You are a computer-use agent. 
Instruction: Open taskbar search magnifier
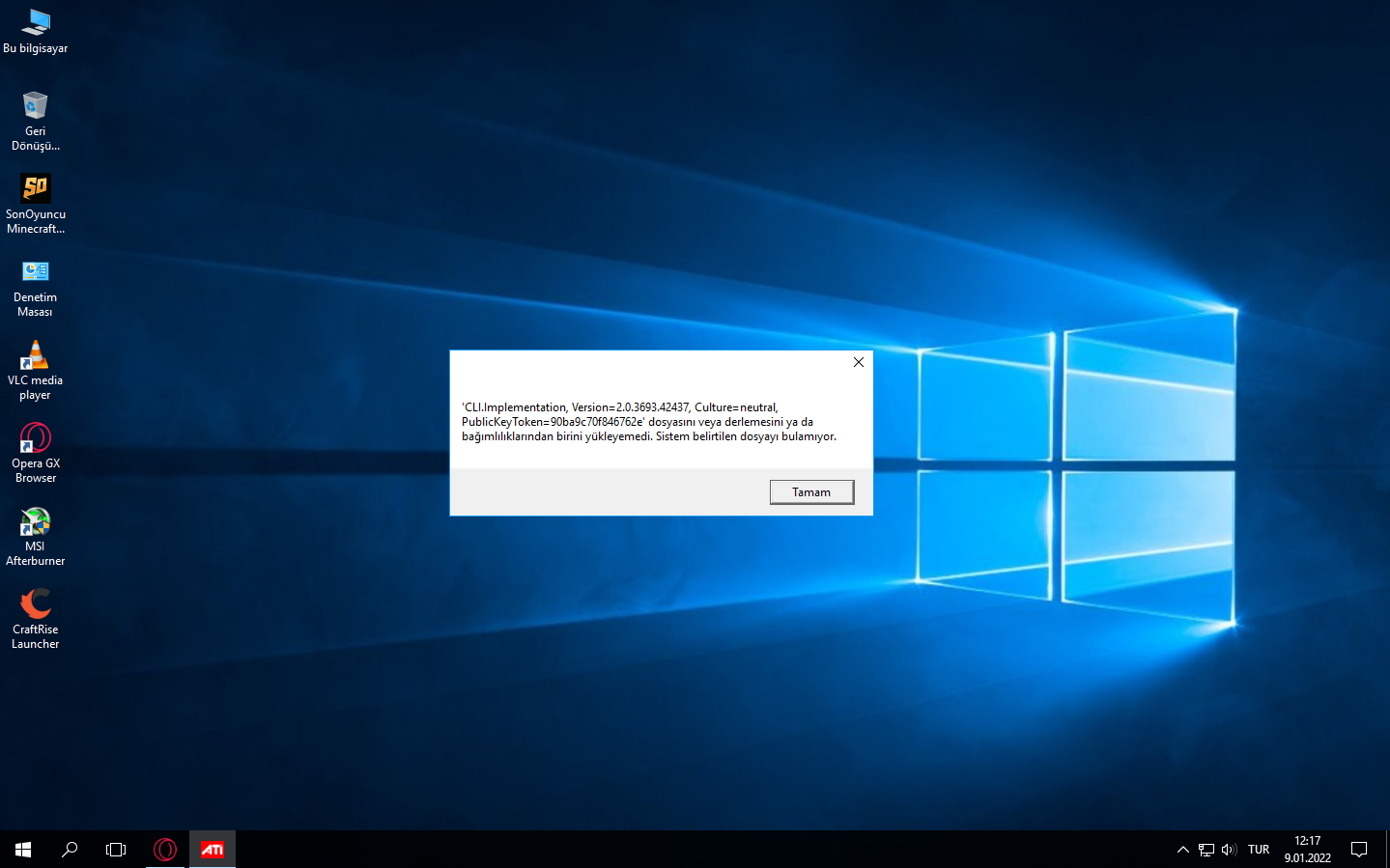pyautogui.click(x=70, y=850)
